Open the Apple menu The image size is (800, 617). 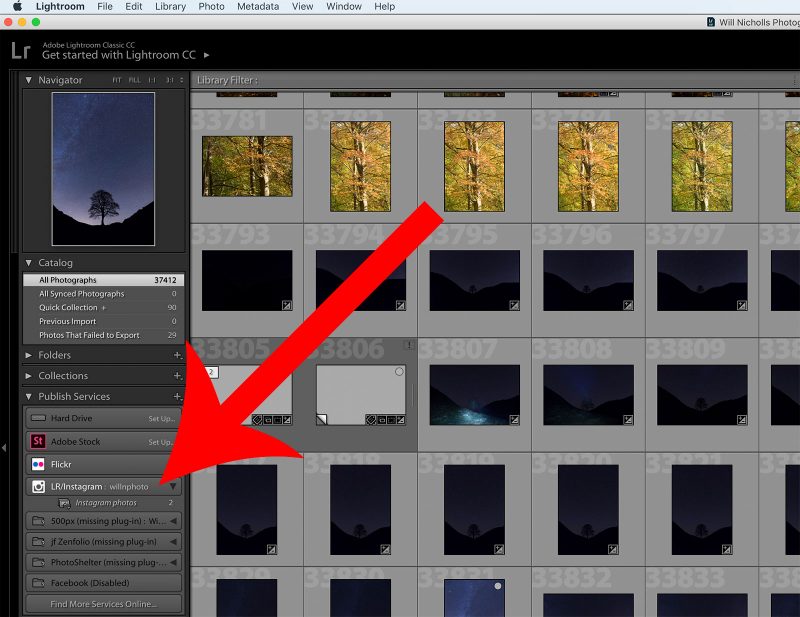point(17,7)
